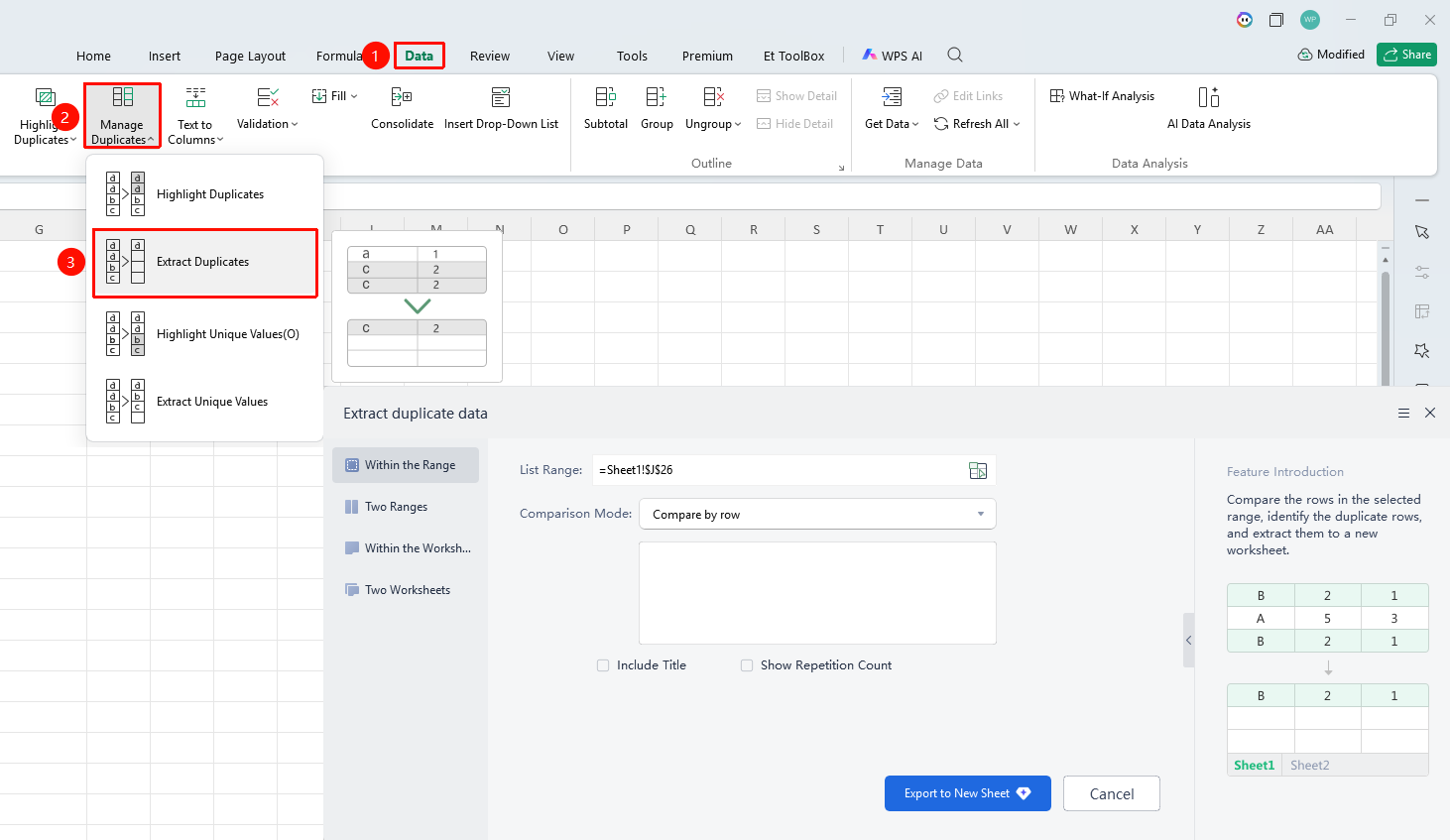Click Export to New Sheet
Screen dimensions: 1450x840
[x=967, y=793]
